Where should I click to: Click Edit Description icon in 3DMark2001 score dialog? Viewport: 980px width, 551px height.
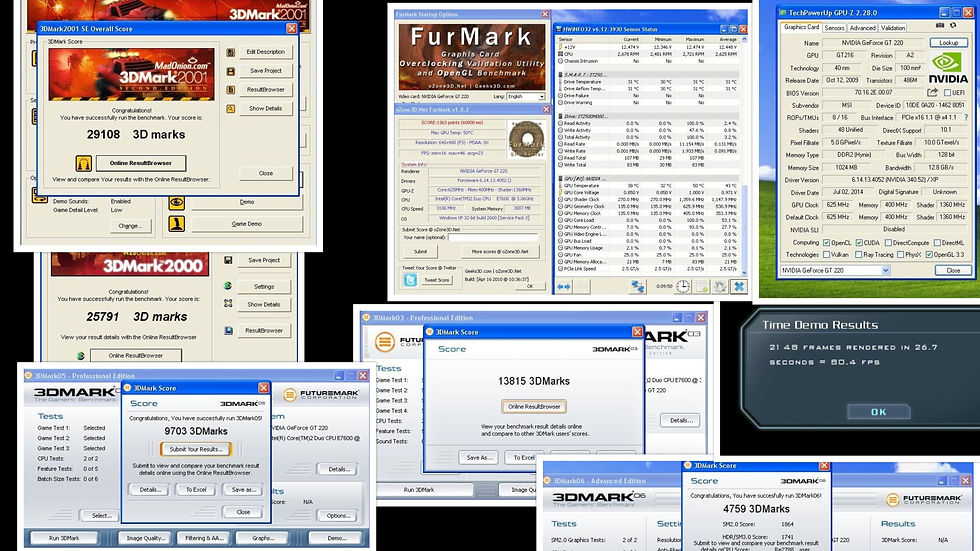point(231,52)
